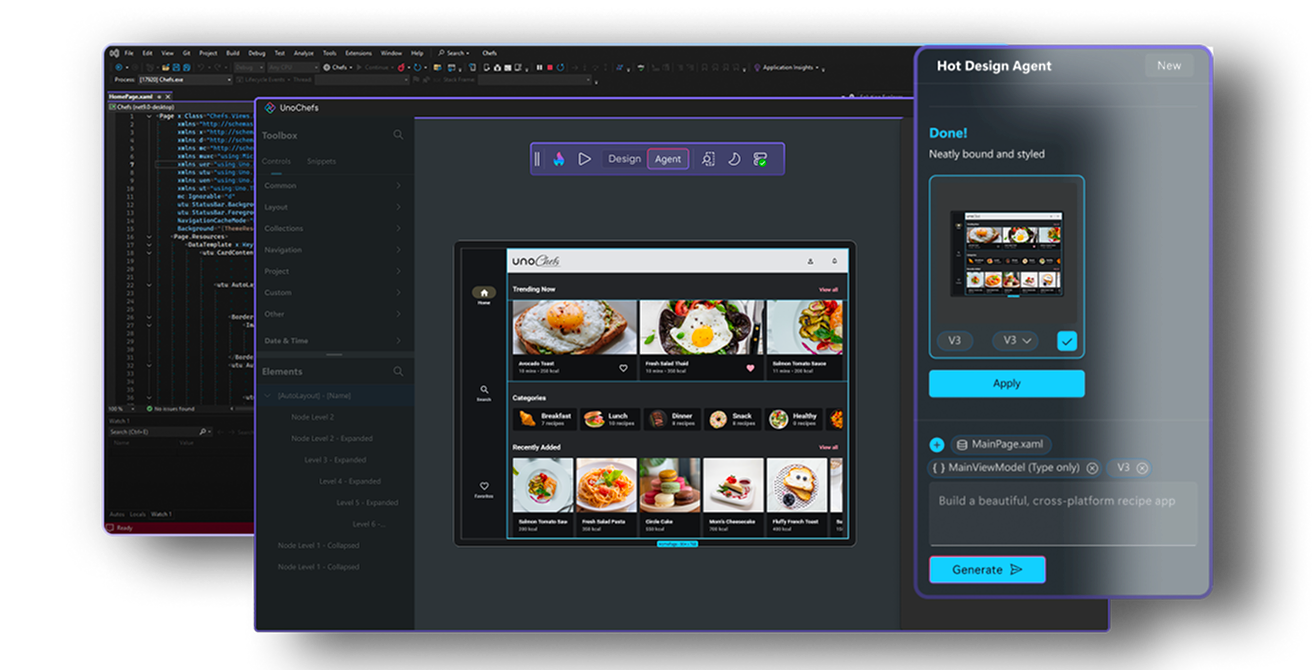Click the Apply button
1316x670 pixels.
click(x=1006, y=384)
